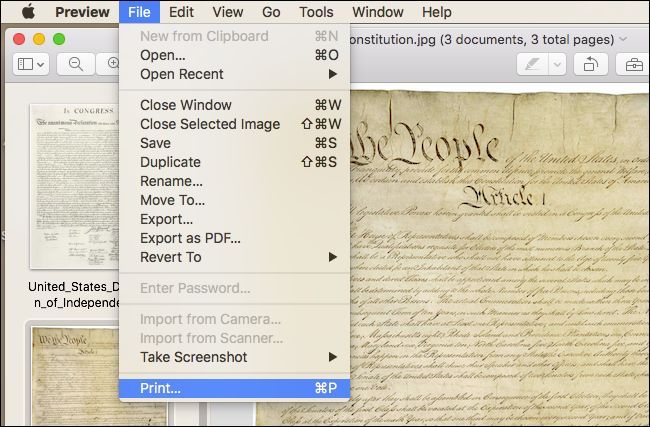Select the highlighted Print… menu item
Screen dimensions: 650x427
(234, 388)
